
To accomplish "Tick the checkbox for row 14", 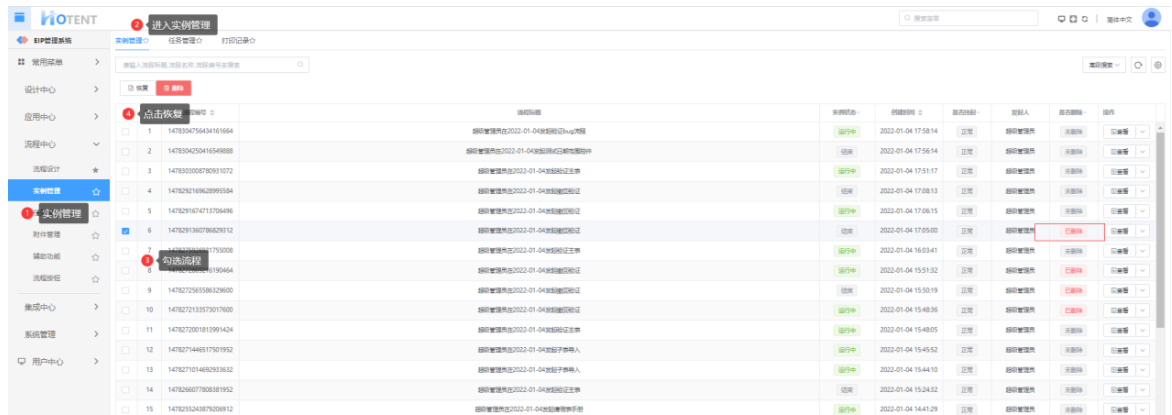I will click(x=126, y=390).
